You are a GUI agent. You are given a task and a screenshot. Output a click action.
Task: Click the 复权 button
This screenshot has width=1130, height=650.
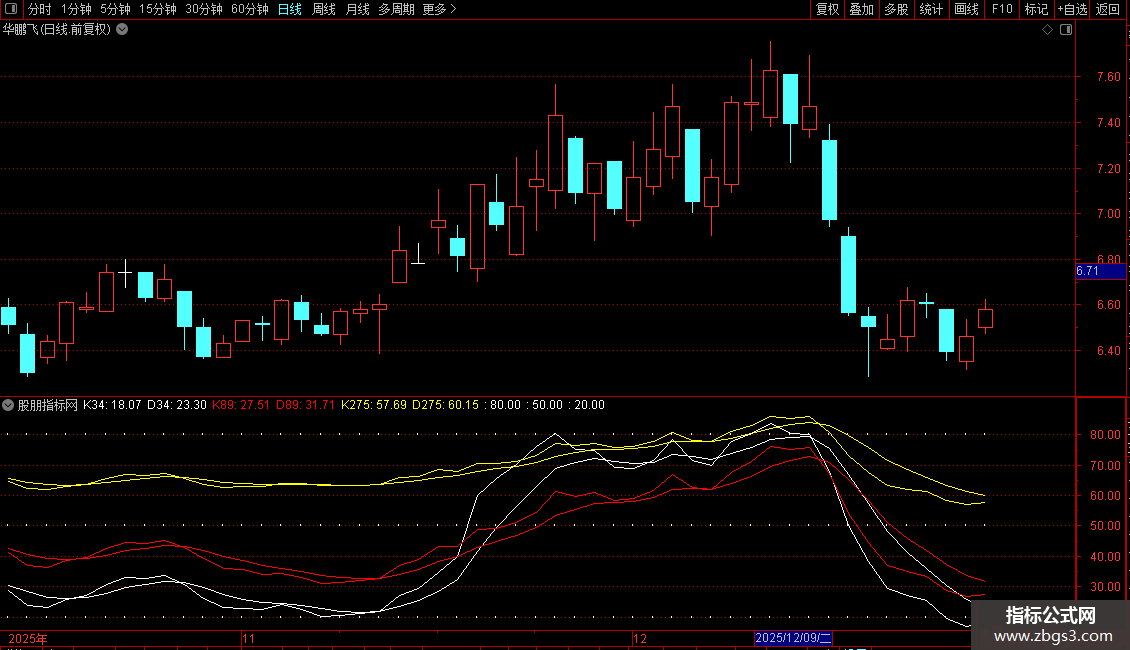[827, 9]
